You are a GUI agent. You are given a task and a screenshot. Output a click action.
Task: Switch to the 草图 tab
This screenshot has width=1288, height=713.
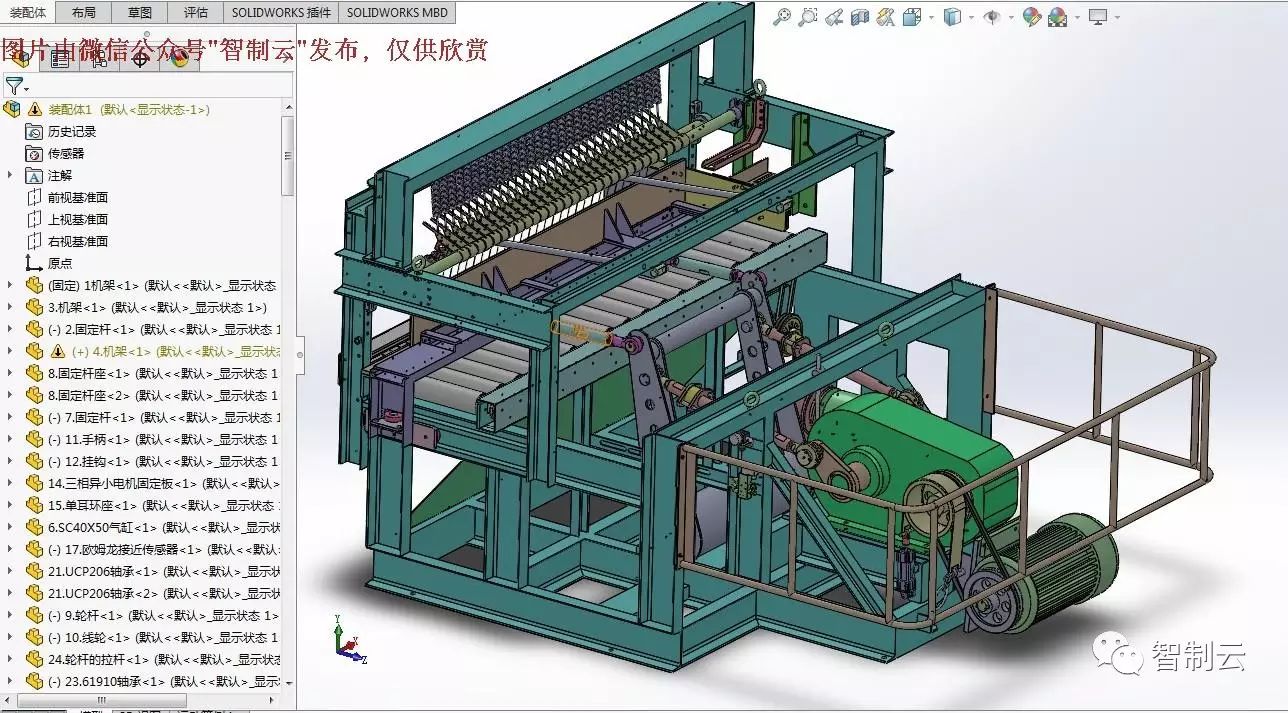click(x=140, y=12)
